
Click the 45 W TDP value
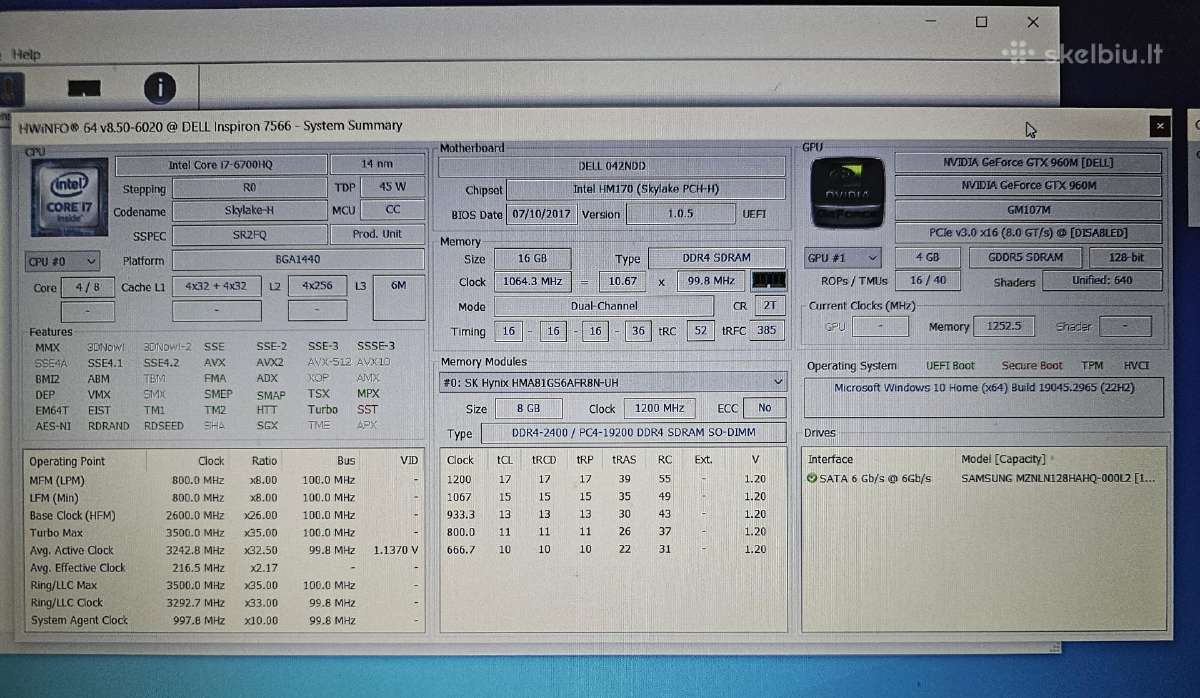(x=392, y=187)
